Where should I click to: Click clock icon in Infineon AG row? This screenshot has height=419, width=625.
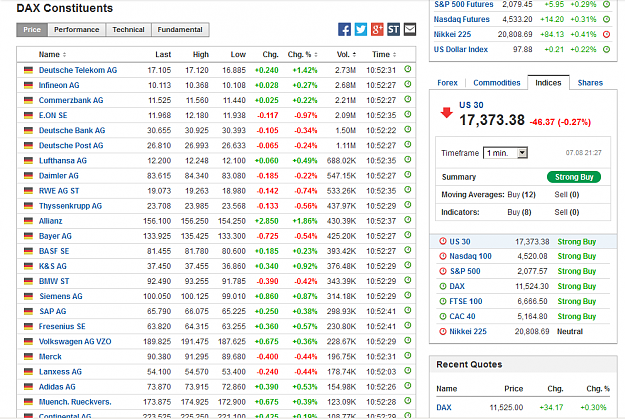(407, 84)
